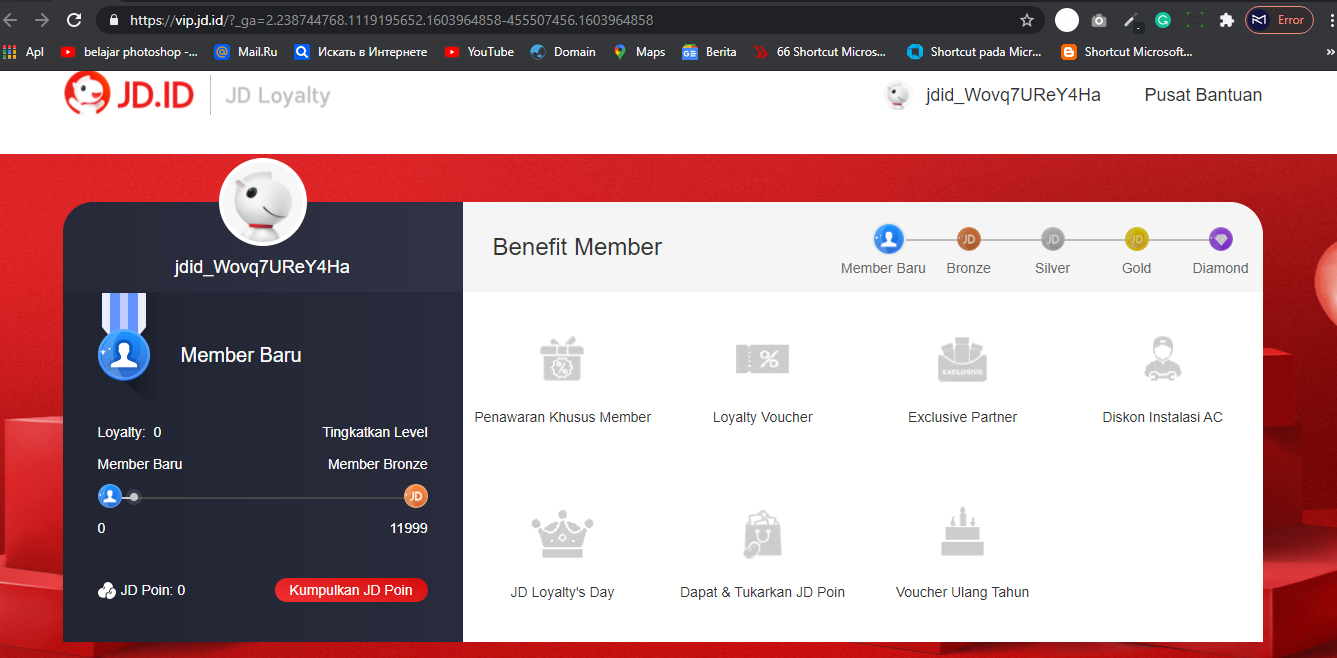Image resolution: width=1337 pixels, height=658 pixels.
Task: Open the Exclusive Partner icon
Action: tap(962, 359)
